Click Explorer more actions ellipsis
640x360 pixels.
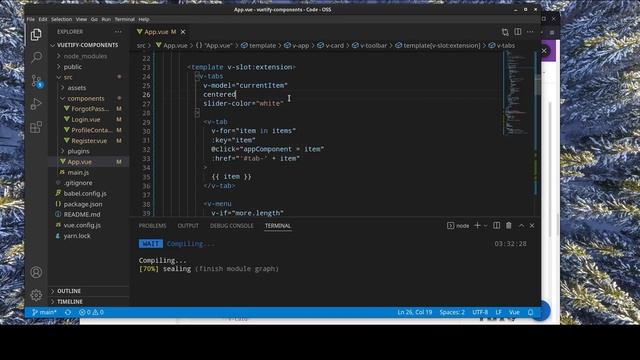pyautogui.click(x=118, y=32)
